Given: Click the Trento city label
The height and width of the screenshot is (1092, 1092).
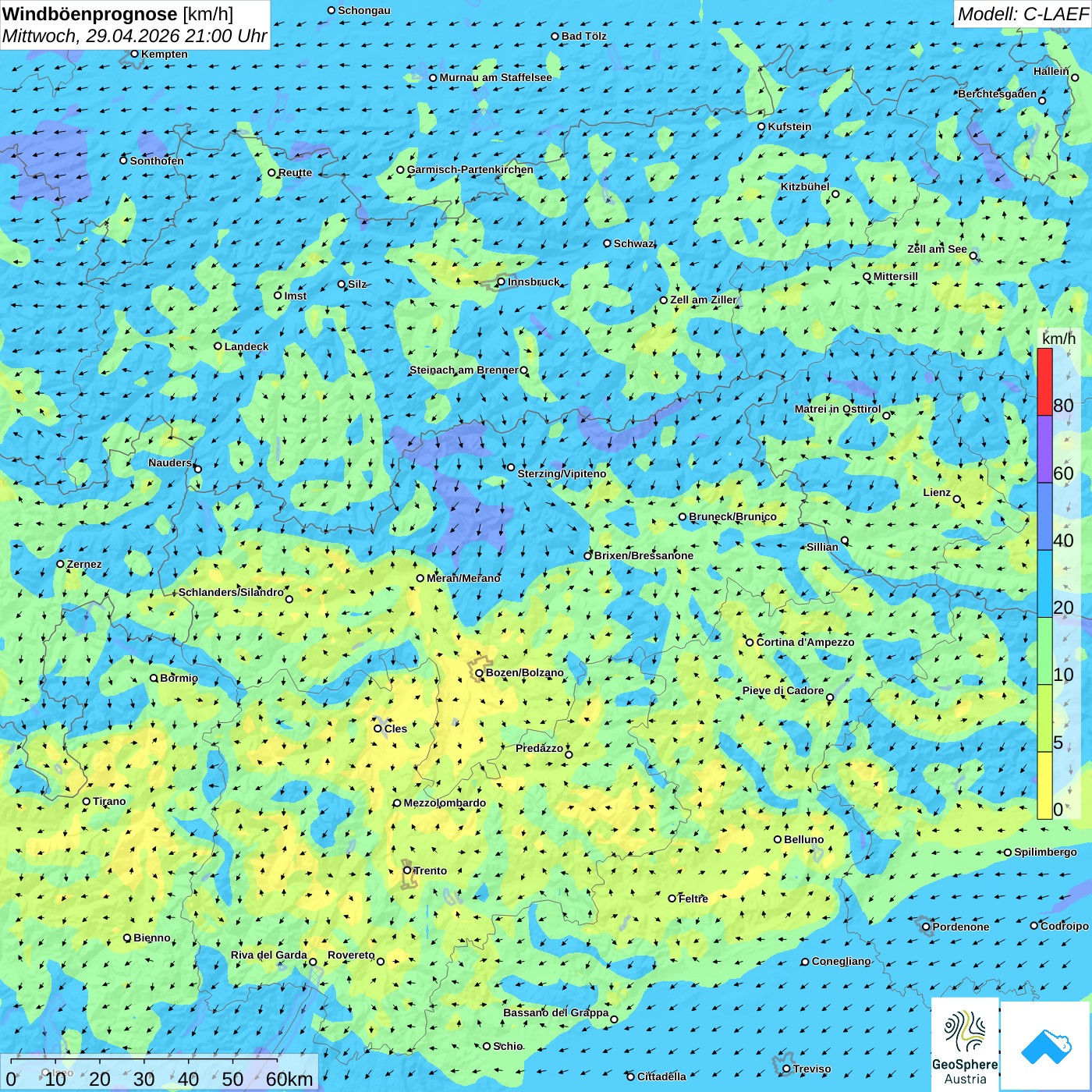Looking at the screenshot, I should 430,870.
